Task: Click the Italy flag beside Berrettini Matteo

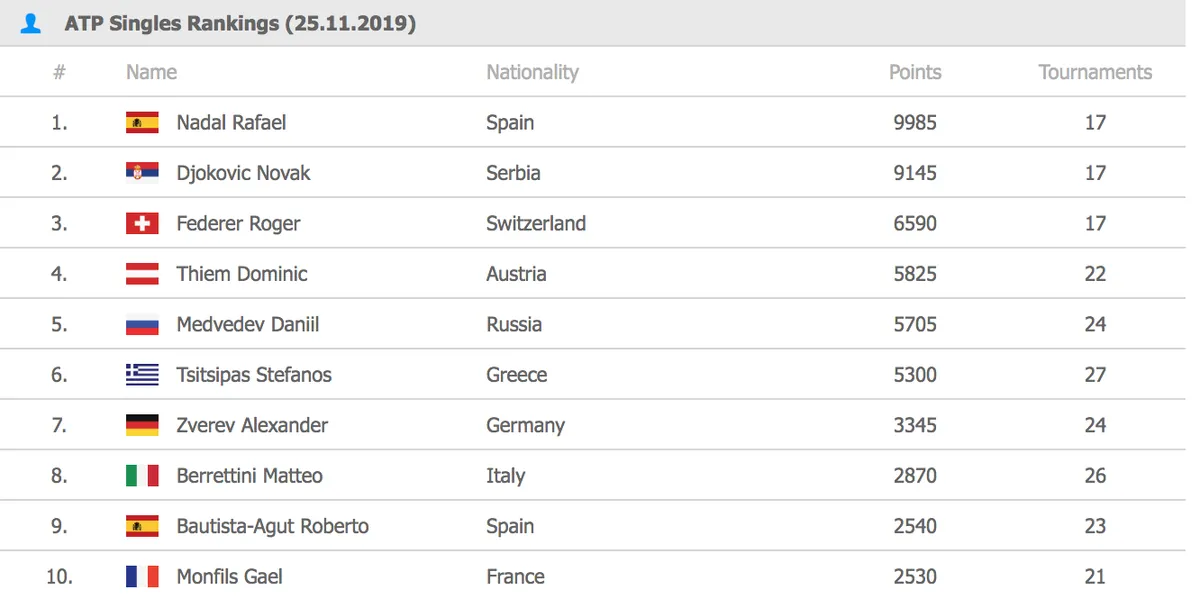Action: click(142, 476)
